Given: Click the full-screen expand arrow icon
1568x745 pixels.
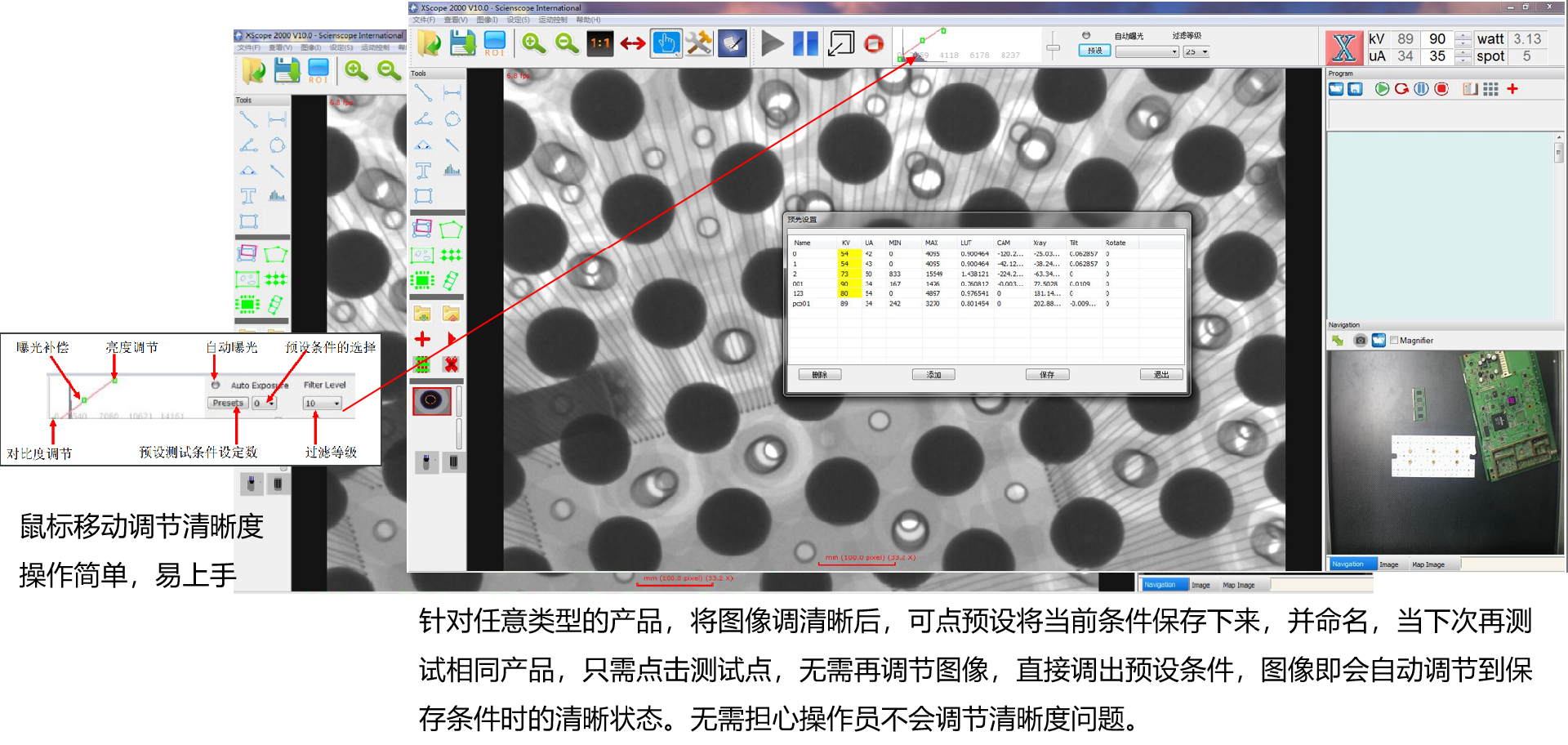Looking at the screenshot, I should click(840, 43).
